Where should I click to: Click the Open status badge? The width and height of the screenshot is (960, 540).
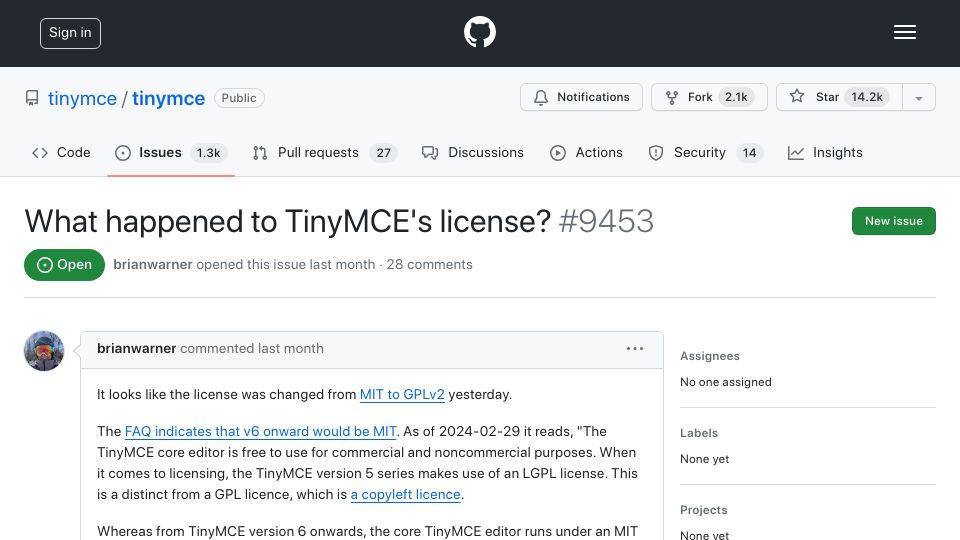[x=64, y=264]
